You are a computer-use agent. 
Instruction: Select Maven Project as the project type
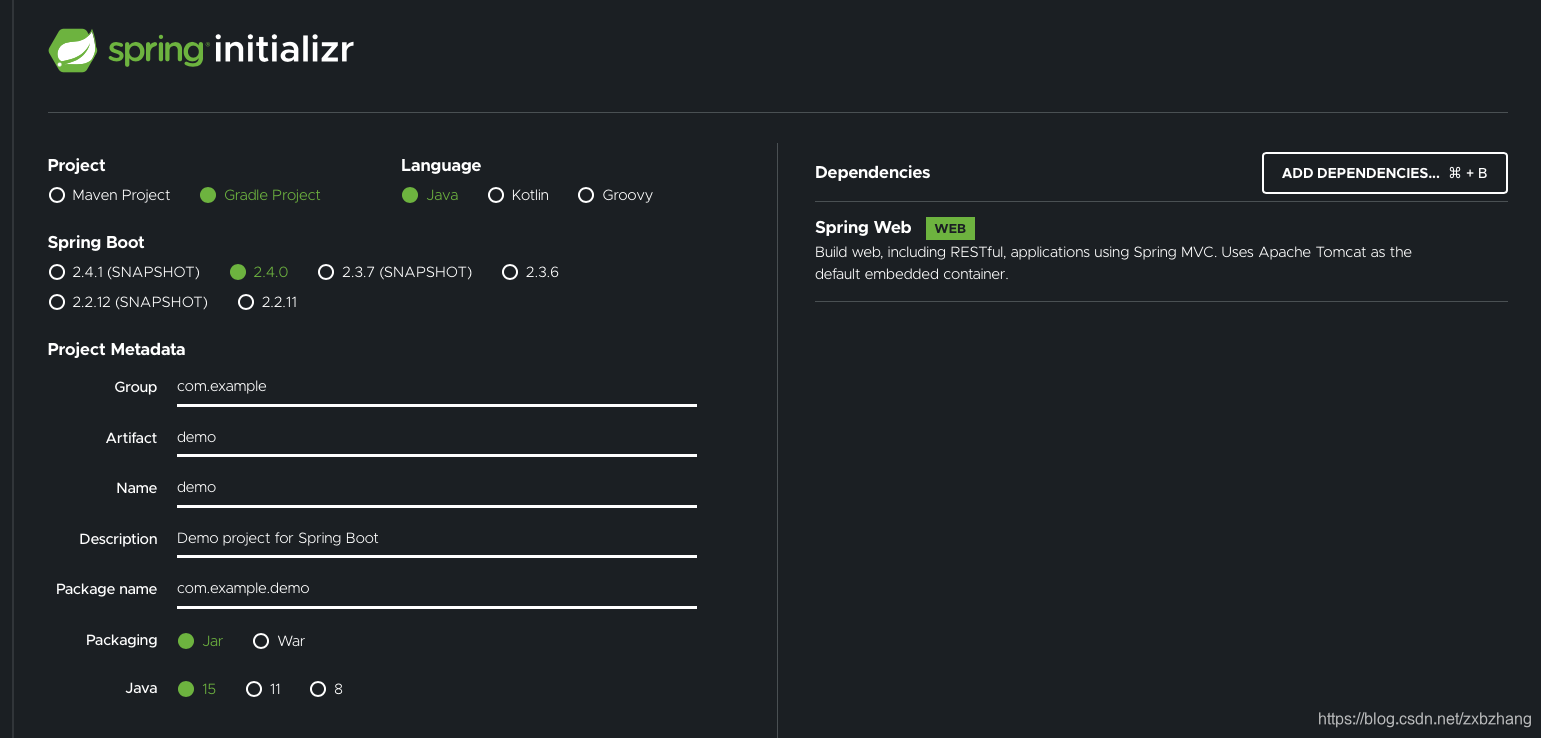pyautogui.click(x=57, y=195)
